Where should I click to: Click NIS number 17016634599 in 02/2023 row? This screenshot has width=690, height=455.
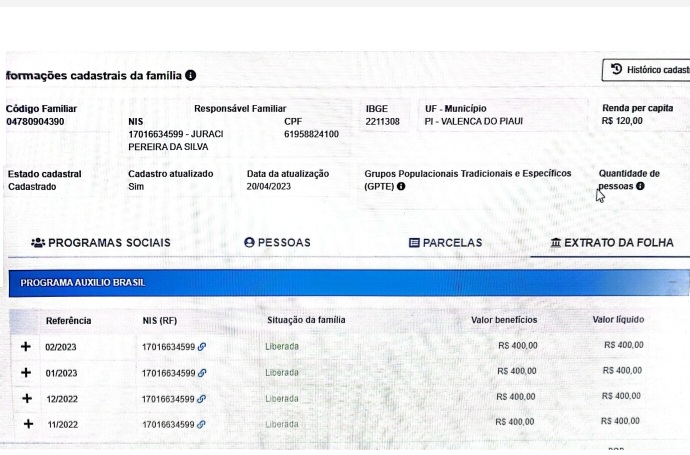168,347
